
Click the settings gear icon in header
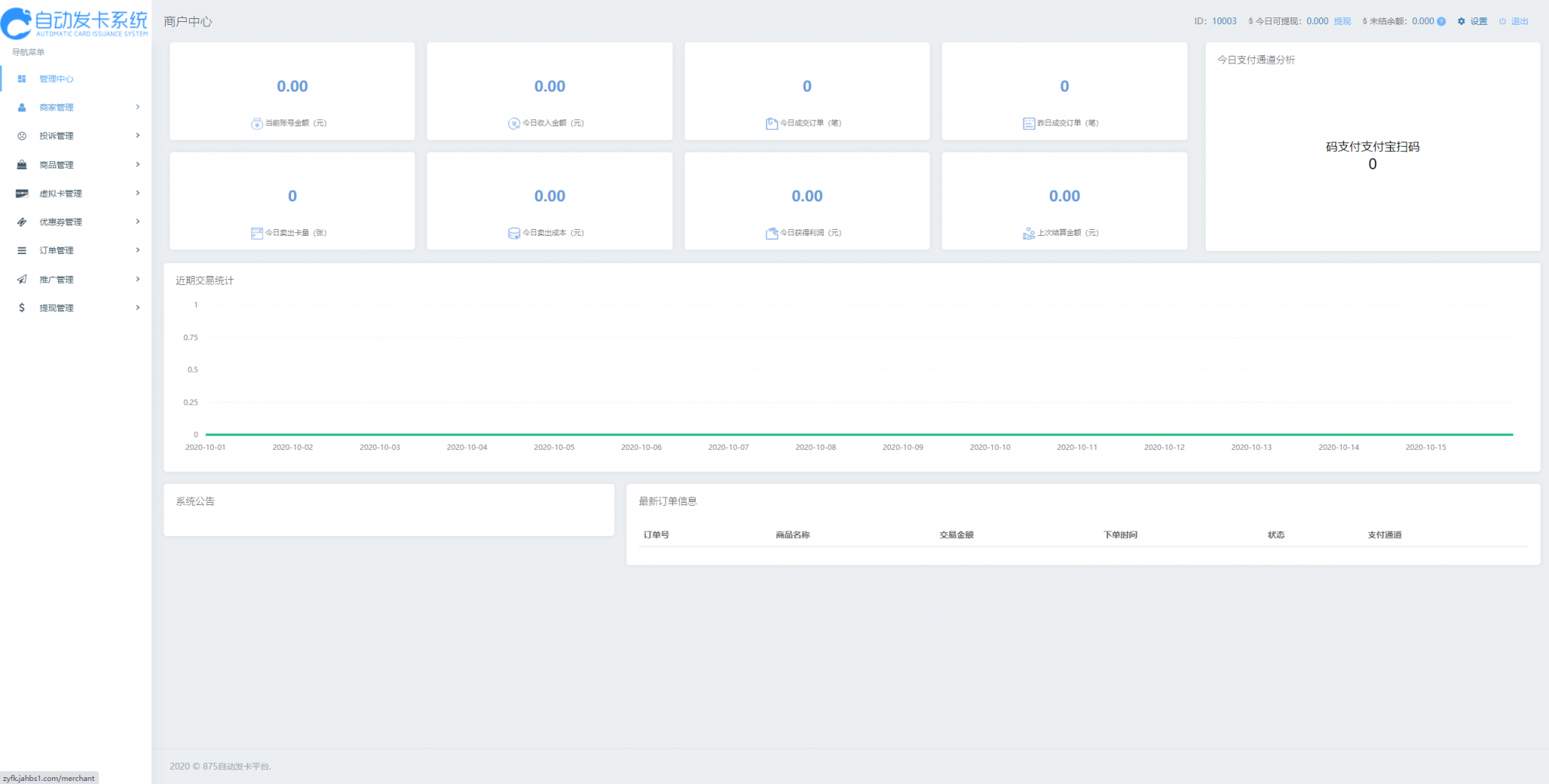(1461, 21)
